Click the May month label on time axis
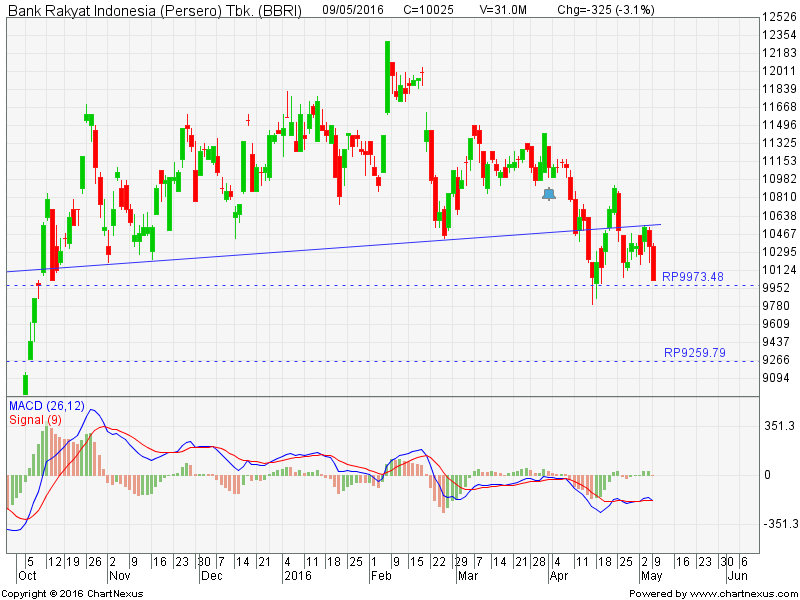 tap(652, 576)
